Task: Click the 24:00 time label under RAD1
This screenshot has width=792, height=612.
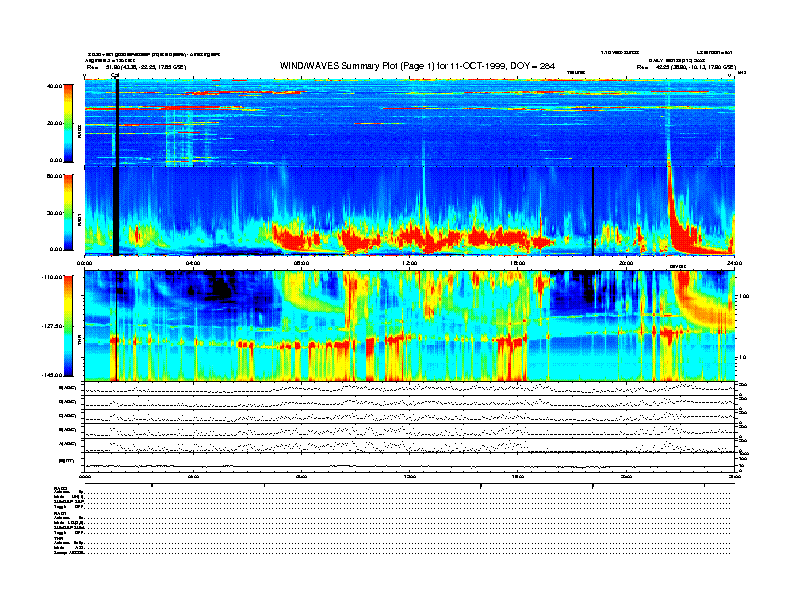Action: click(x=734, y=263)
